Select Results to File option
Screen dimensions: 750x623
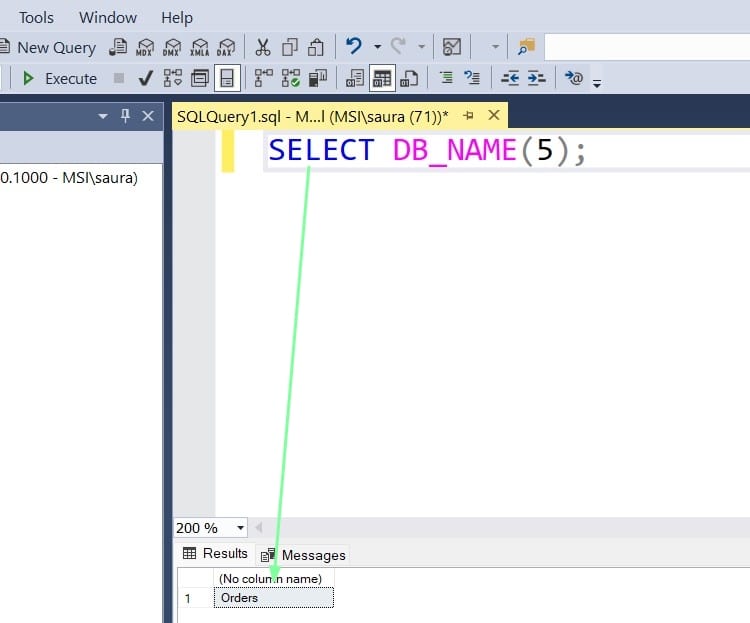coord(409,78)
